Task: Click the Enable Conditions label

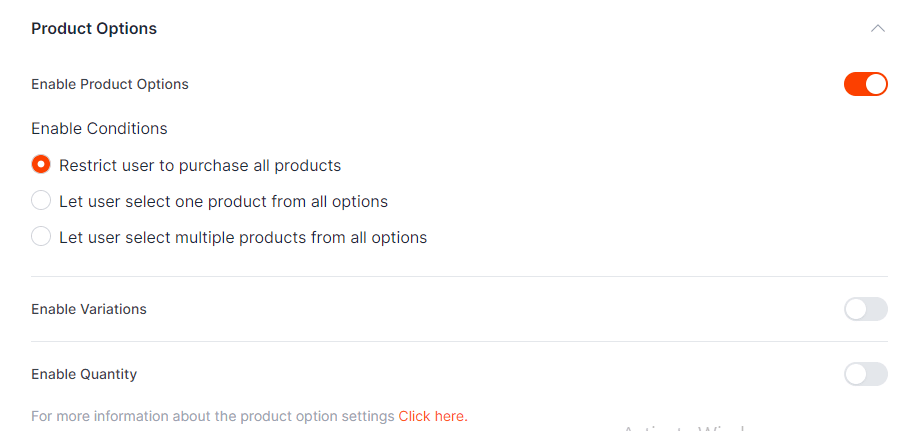Action: (99, 128)
